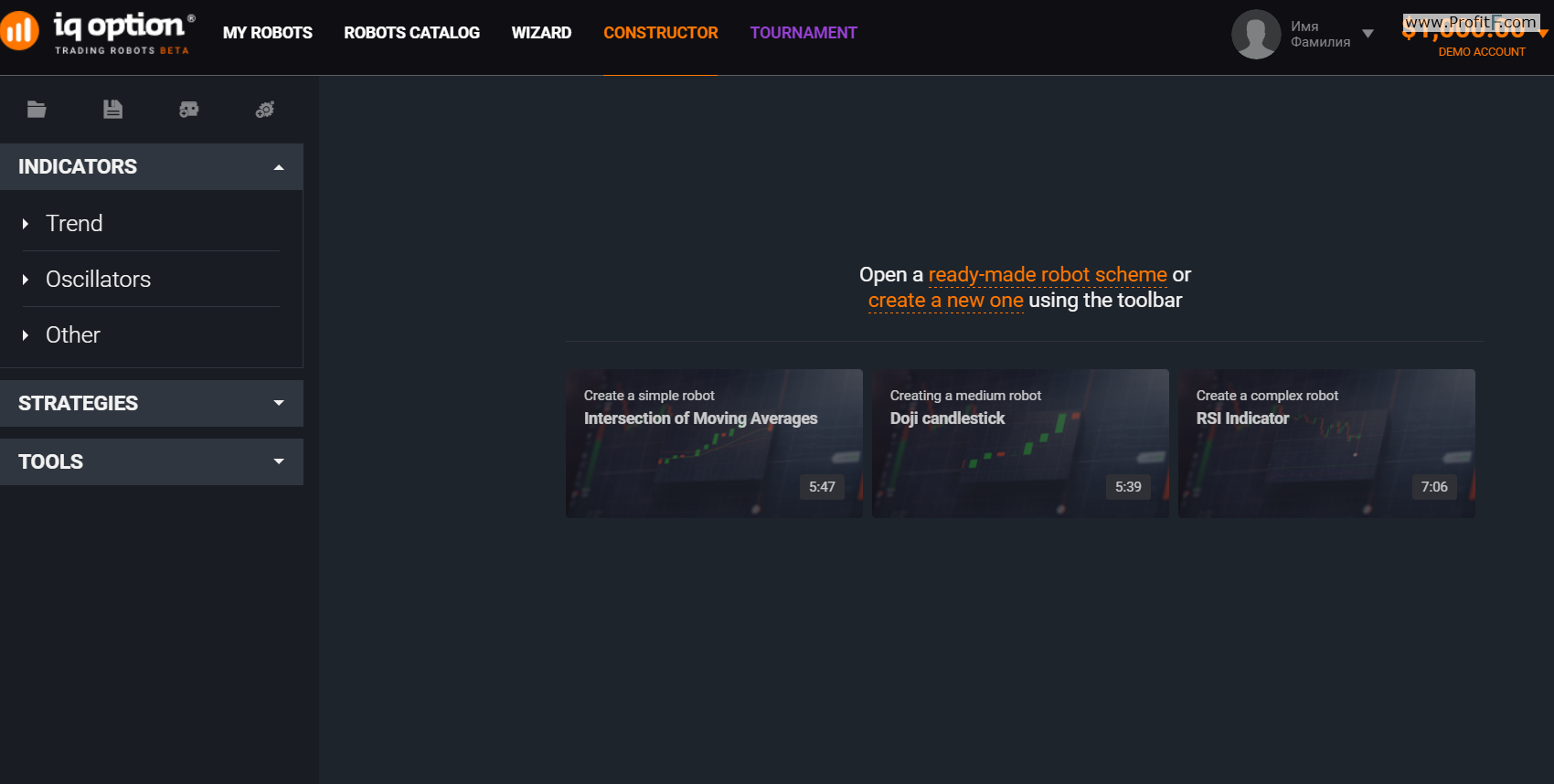Click the user profile avatar

tap(1256, 35)
